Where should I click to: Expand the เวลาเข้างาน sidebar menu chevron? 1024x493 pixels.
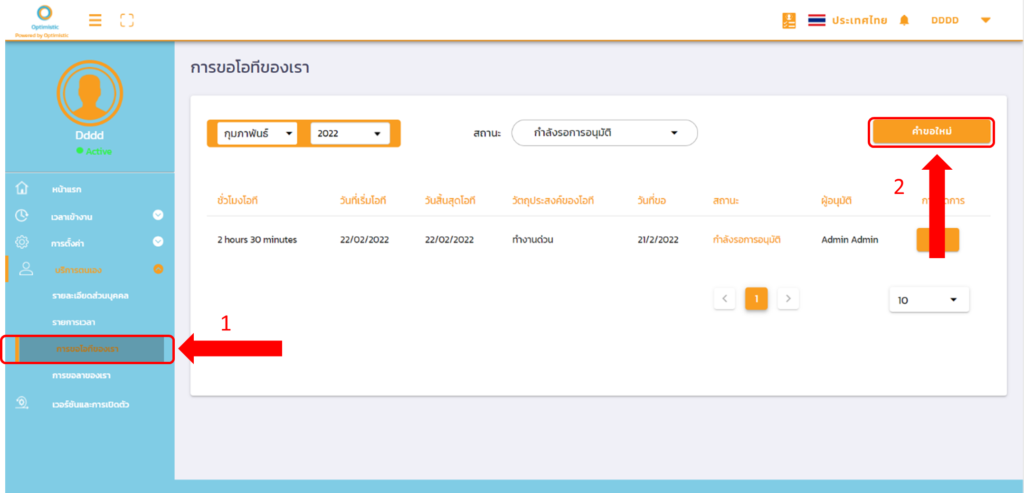pos(158,215)
